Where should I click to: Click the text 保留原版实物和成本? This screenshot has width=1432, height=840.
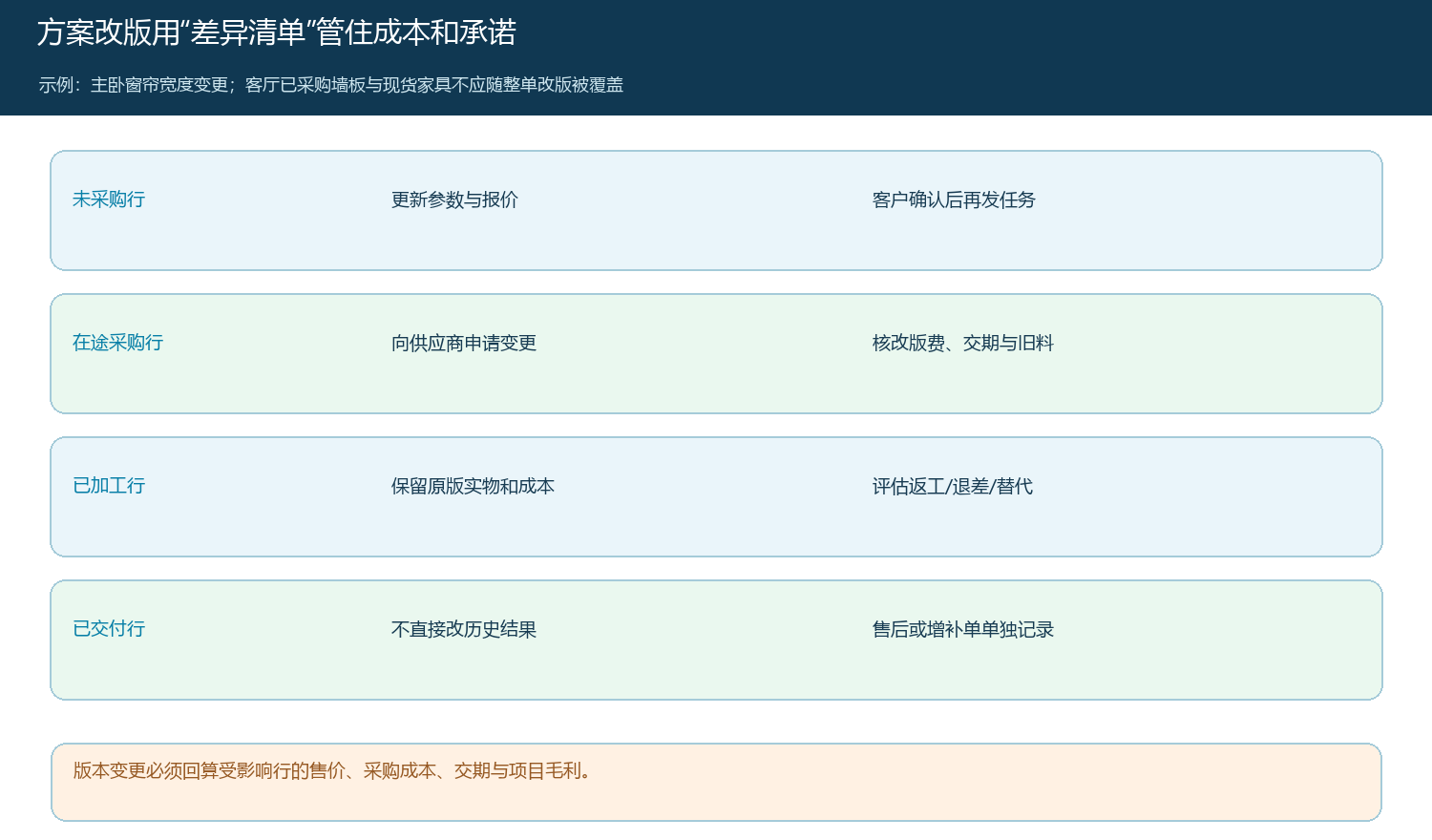click(x=473, y=486)
